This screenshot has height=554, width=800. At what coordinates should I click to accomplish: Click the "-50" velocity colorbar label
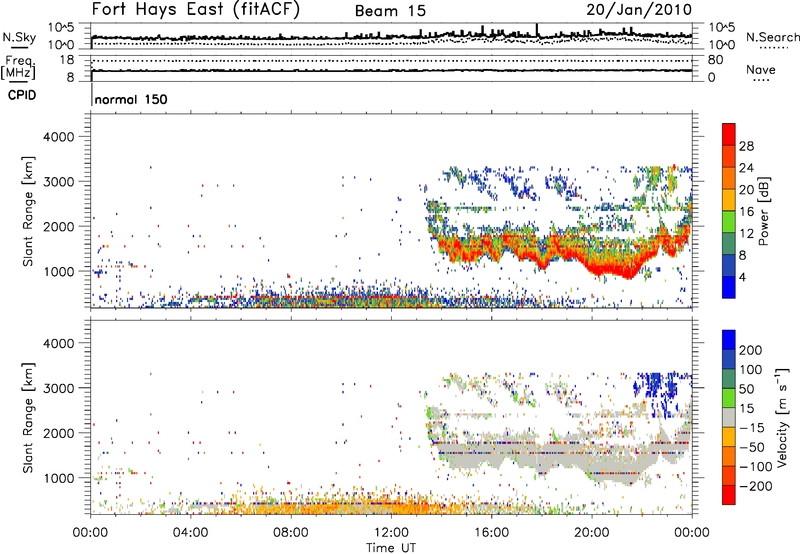[x=753, y=447]
